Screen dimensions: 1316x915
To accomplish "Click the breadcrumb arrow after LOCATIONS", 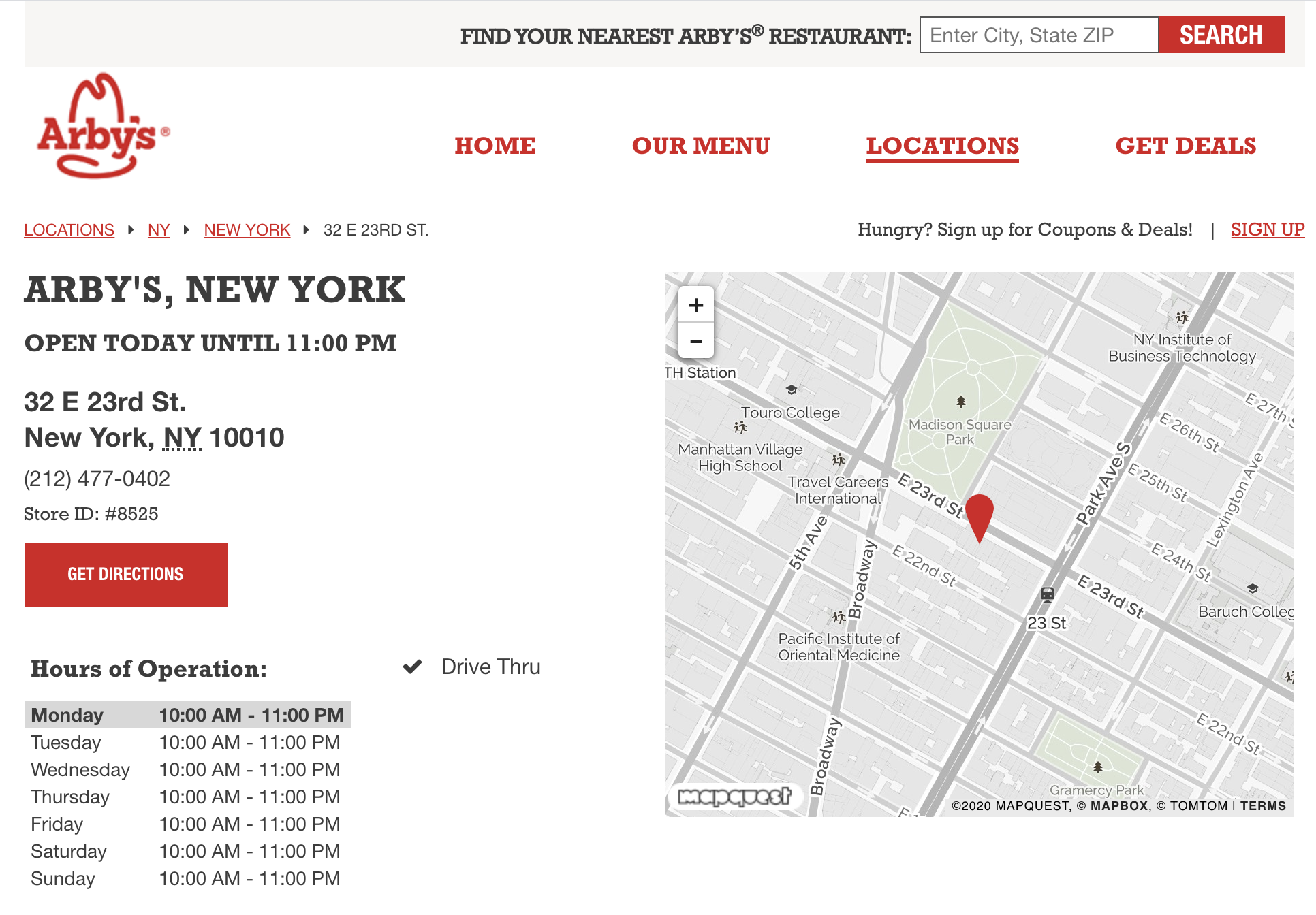I will (130, 230).
